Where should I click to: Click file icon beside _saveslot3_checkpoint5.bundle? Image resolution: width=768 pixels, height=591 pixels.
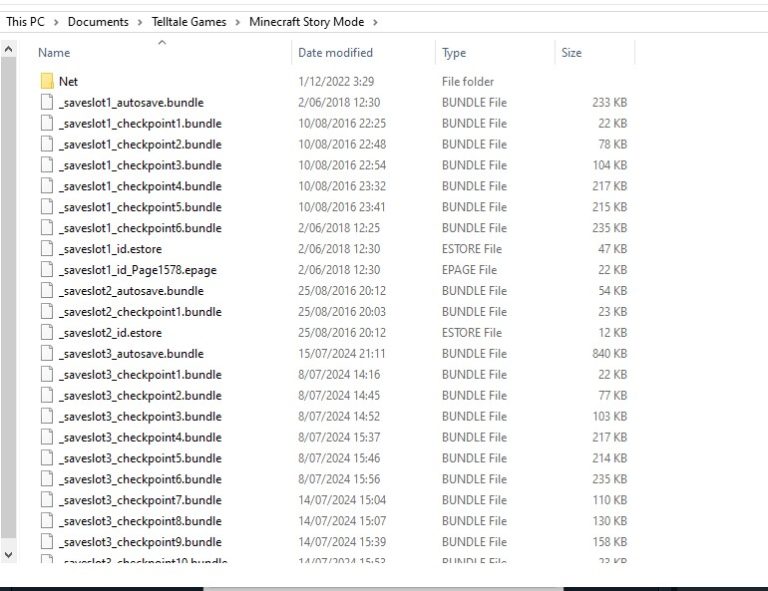pos(47,458)
